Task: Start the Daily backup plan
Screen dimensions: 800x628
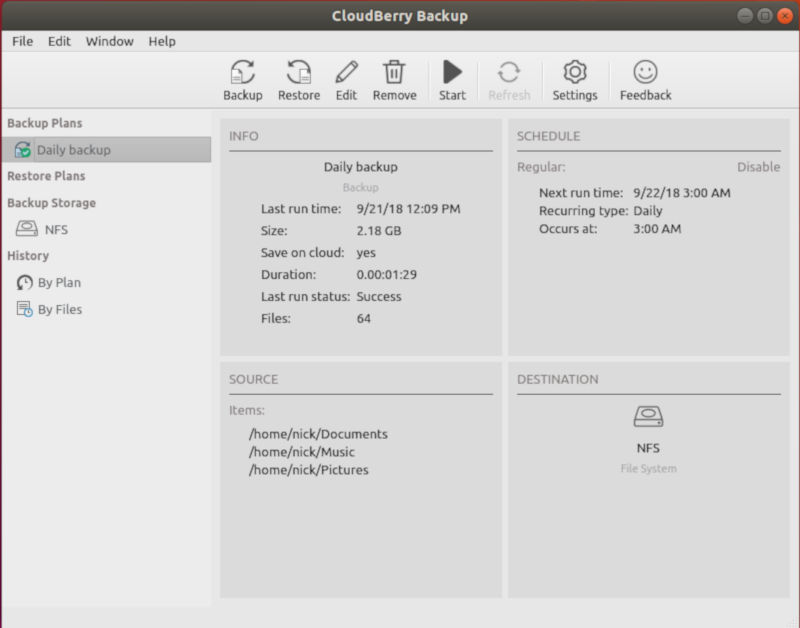Action: [x=452, y=78]
